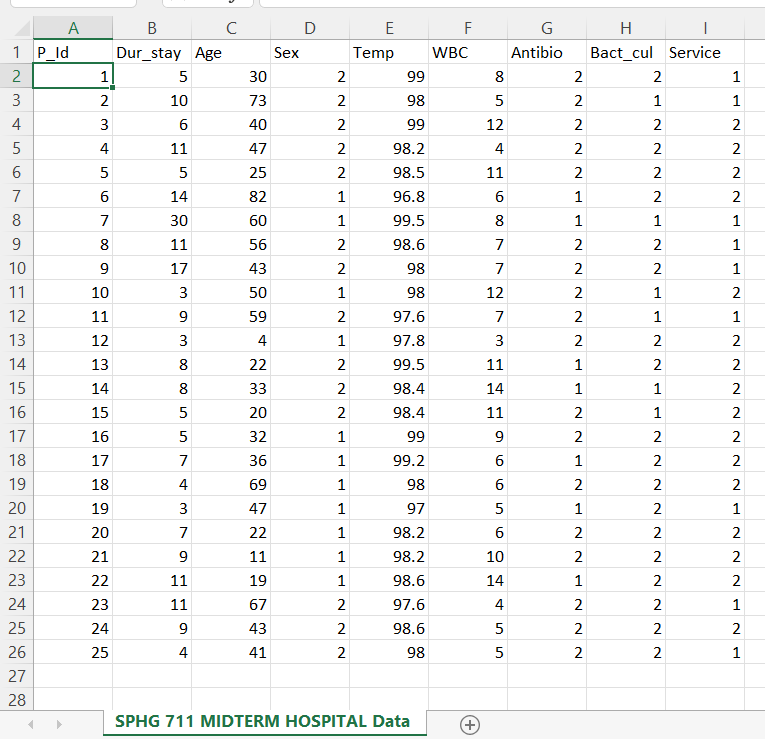Click the Temp header cell

coord(389,52)
